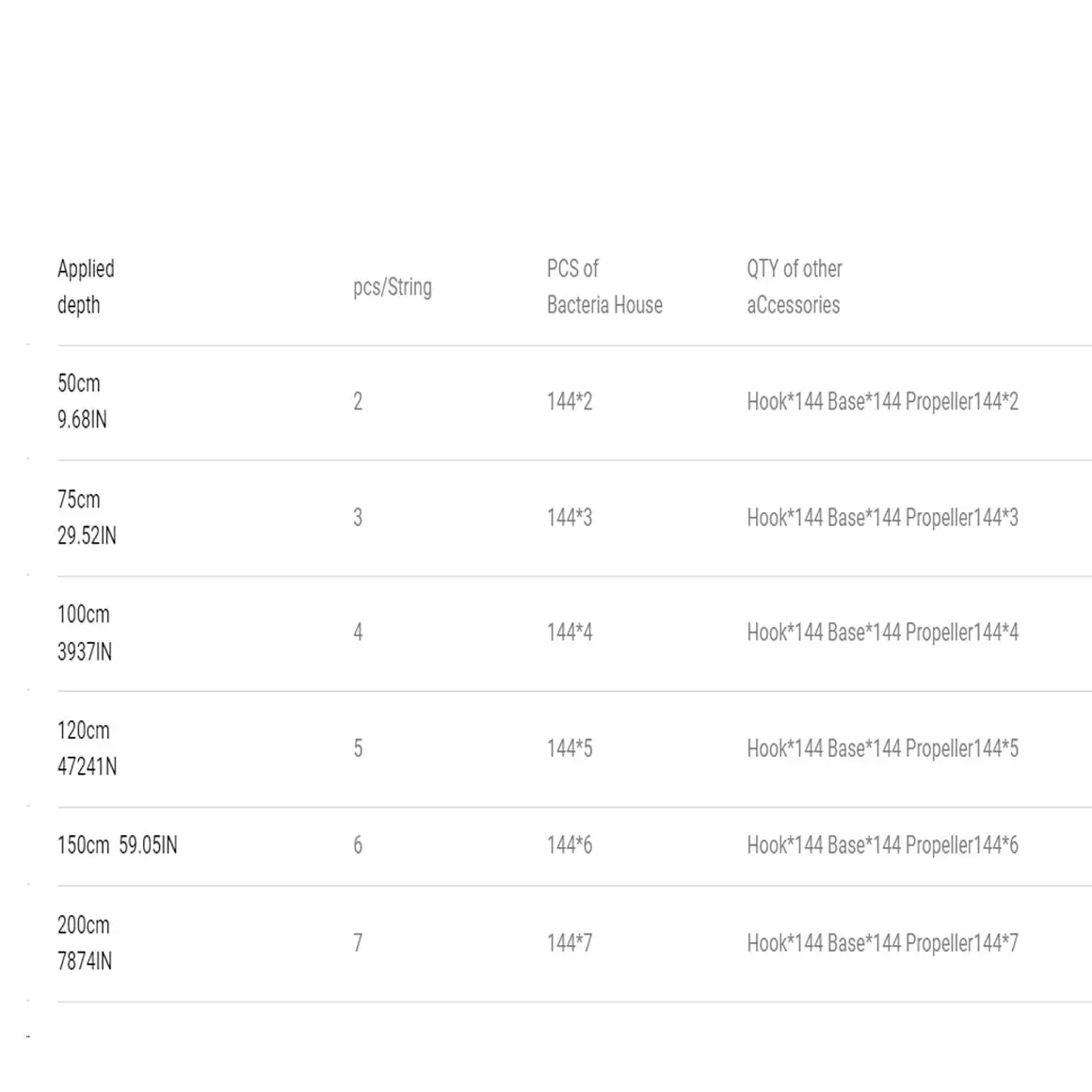Select the "75cm 29.52IN" depth cell
Image resolution: width=1092 pixels, height=1092 pixels.
[x=87, y=517]
